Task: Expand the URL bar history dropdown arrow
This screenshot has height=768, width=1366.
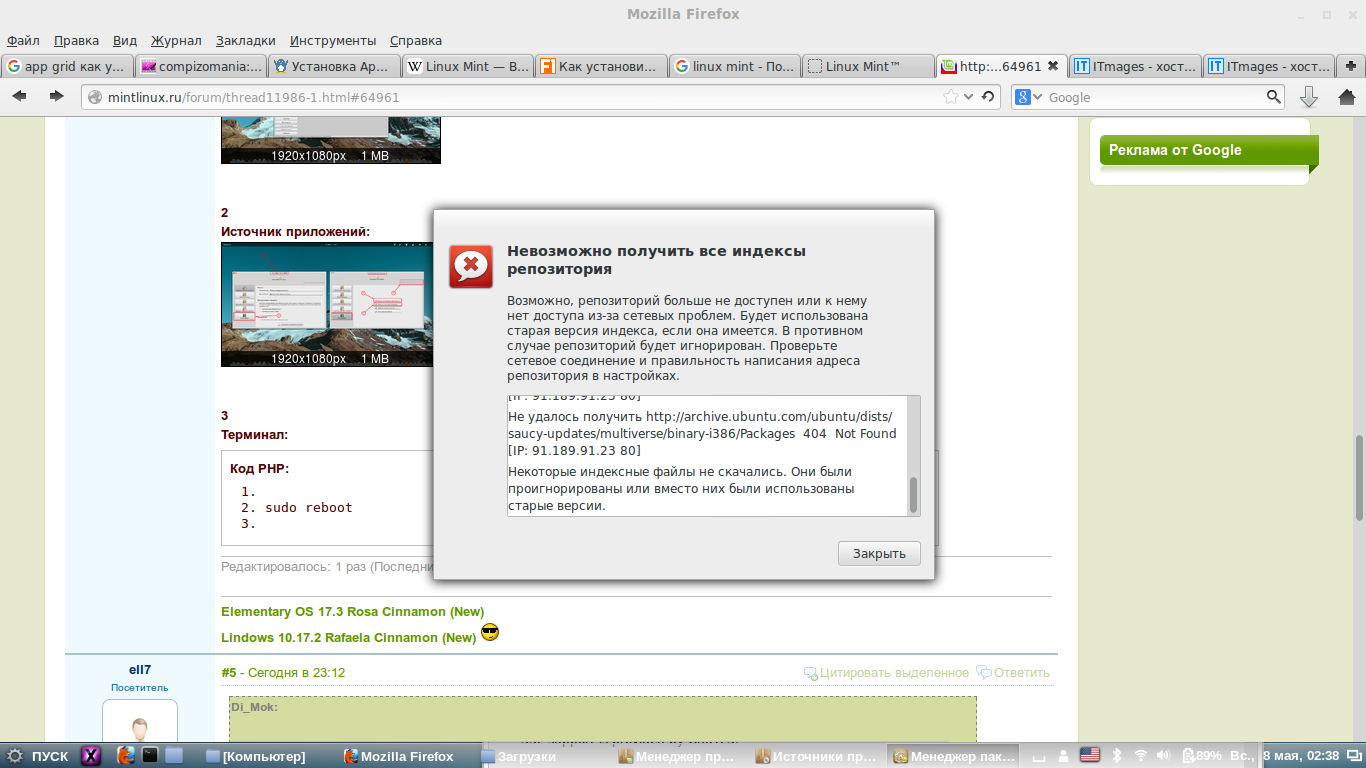Action: 968,97
